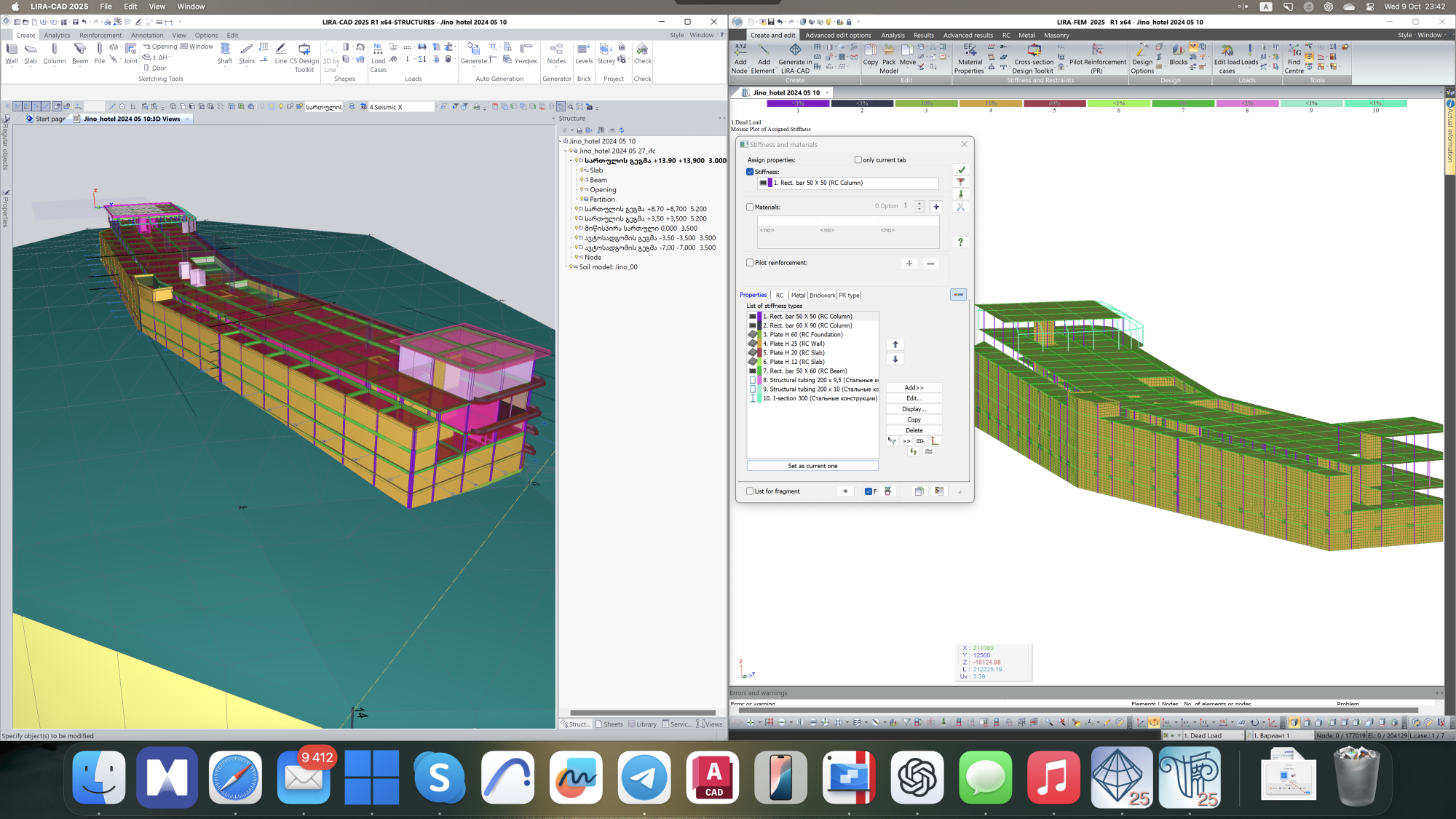Click the help question mark in dialog
This screenshot has width=1456, height=819.
[960, 242]
